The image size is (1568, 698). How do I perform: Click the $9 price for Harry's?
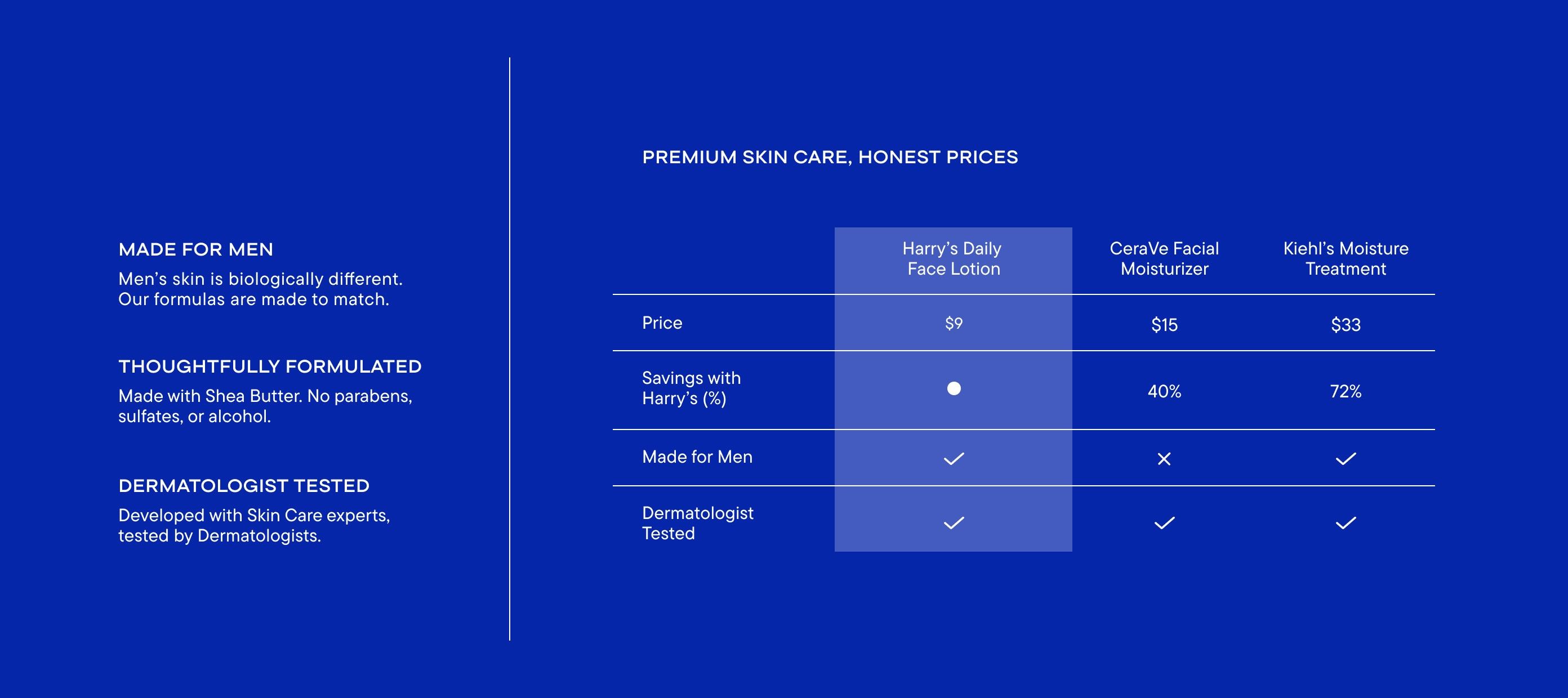[x=953, y=323]
